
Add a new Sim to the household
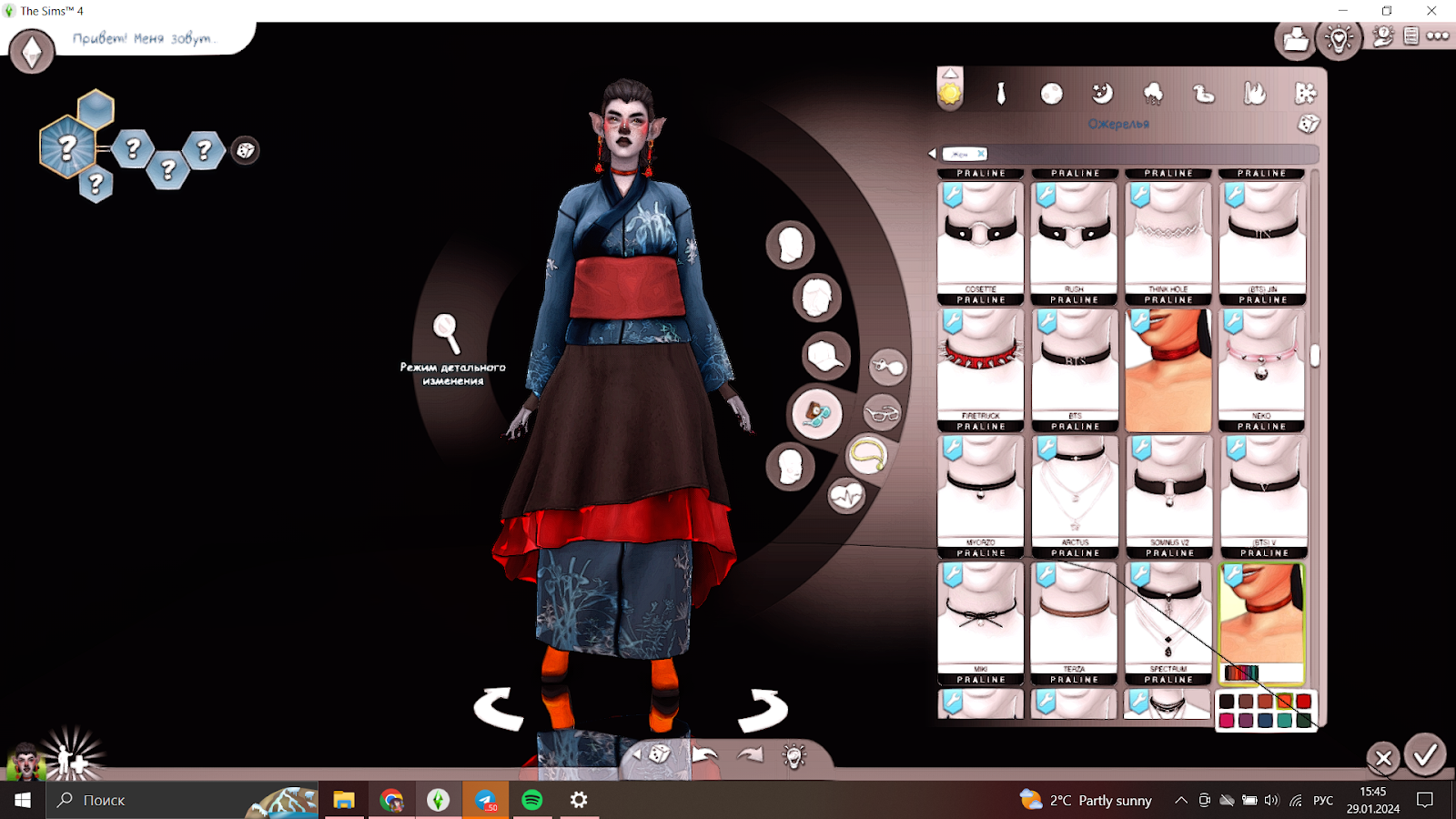tap(73, 760)
